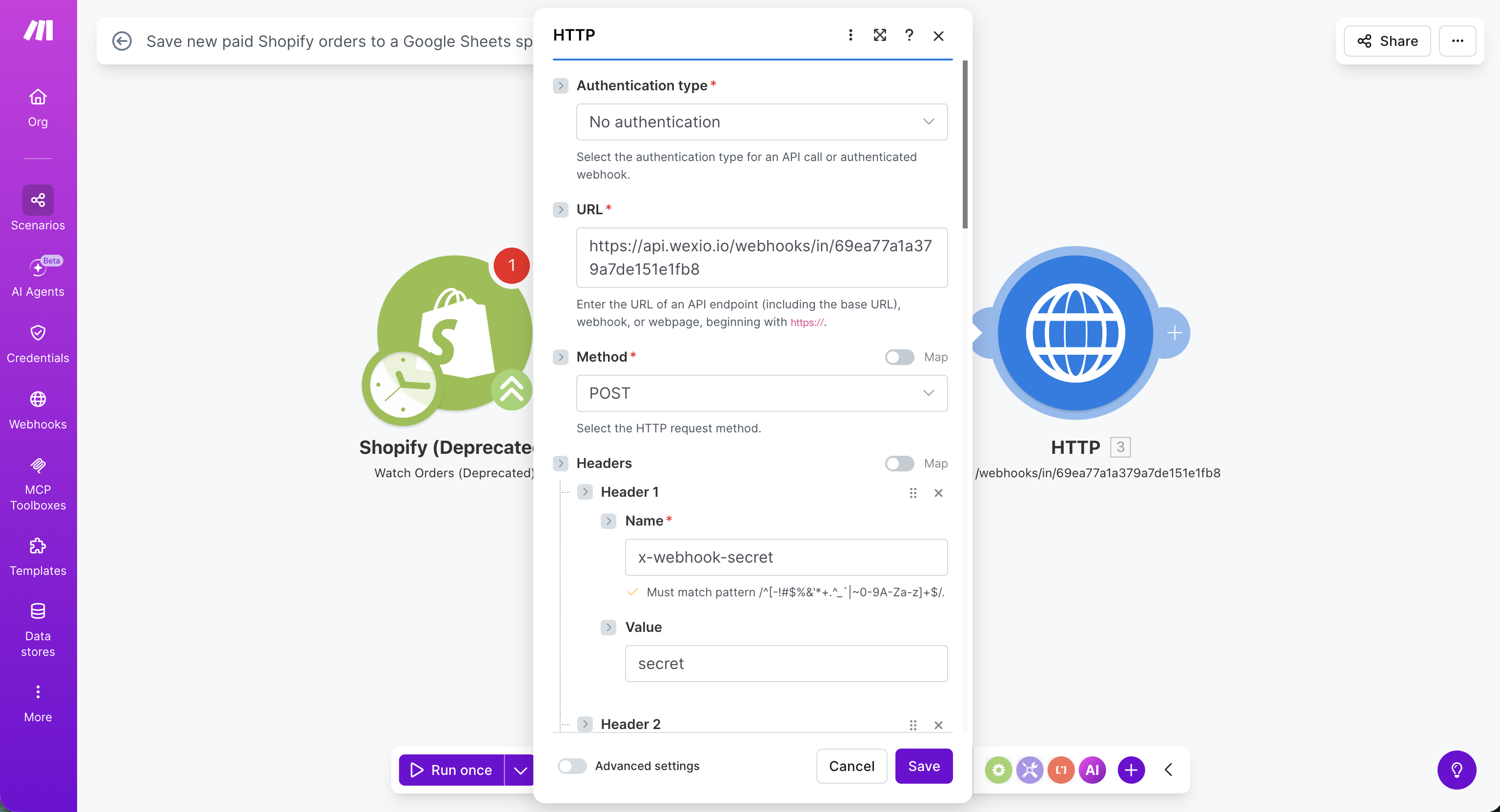This screenshot has height=812, width=1500.
Task: Open the Webhooks sidebar section
Action: (38, 410)
